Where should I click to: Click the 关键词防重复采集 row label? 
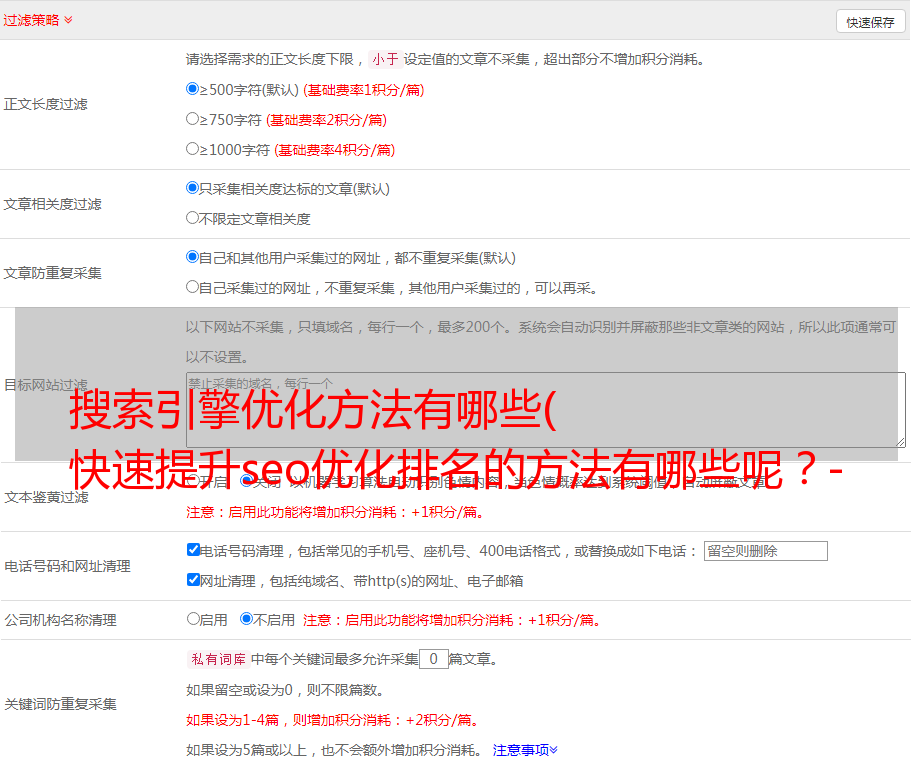pos(60,704)
